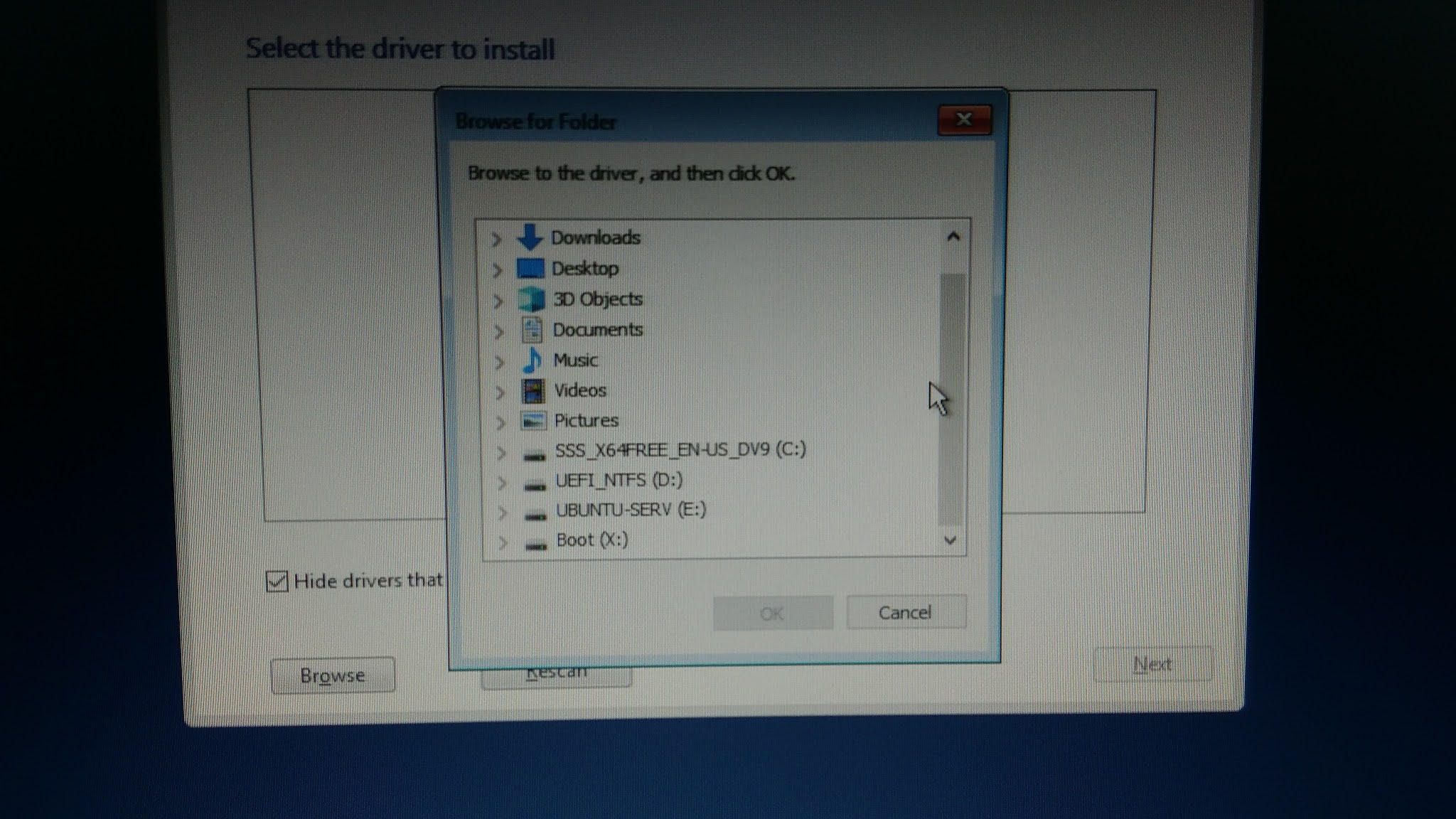
Task: Click the Browse button
Action: [x=333, y=675]
